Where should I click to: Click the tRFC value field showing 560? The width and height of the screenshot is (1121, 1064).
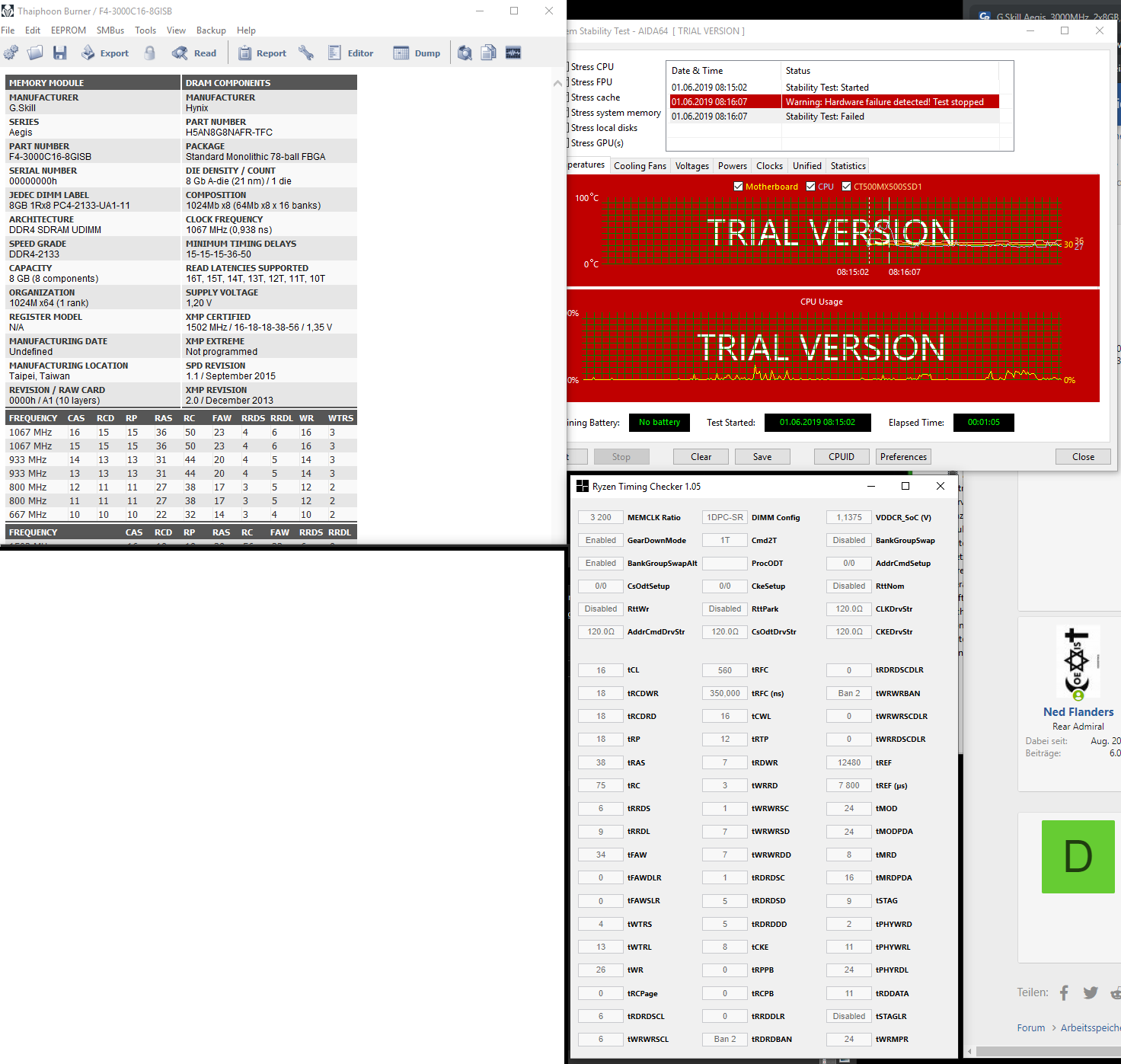pos(725,670)
